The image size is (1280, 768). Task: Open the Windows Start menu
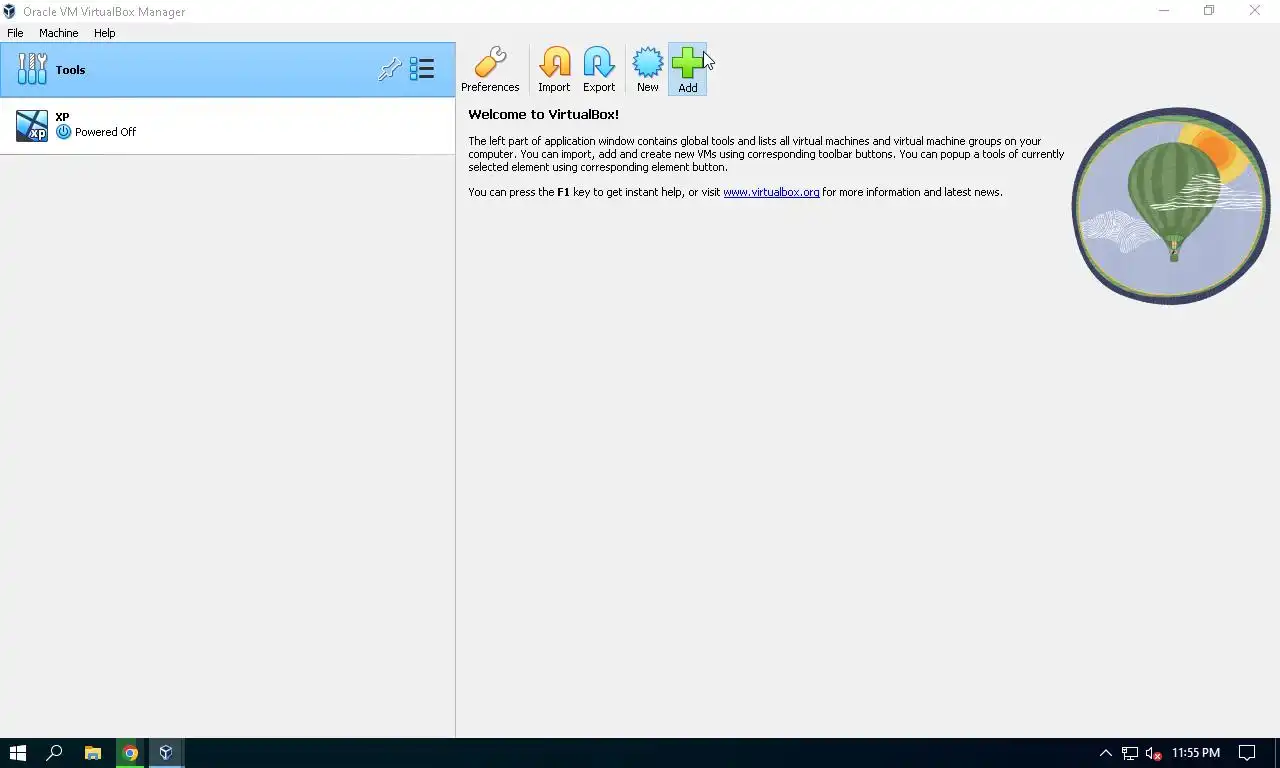tap(17, 753)
